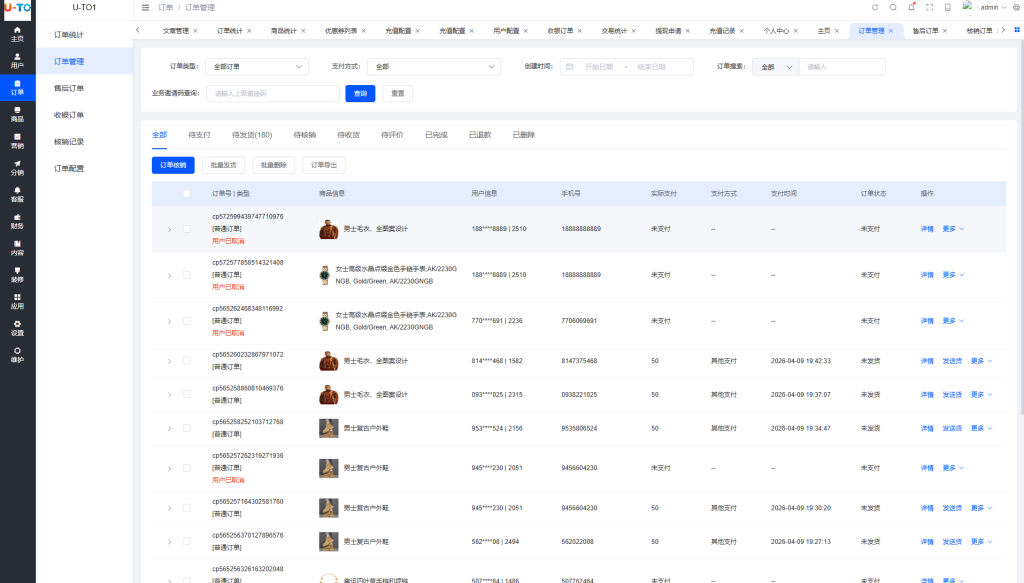This screenshot has width=1024, height=583.
Task: Expand row of order cp572599439747710976
Action: [x=169, y=229]
